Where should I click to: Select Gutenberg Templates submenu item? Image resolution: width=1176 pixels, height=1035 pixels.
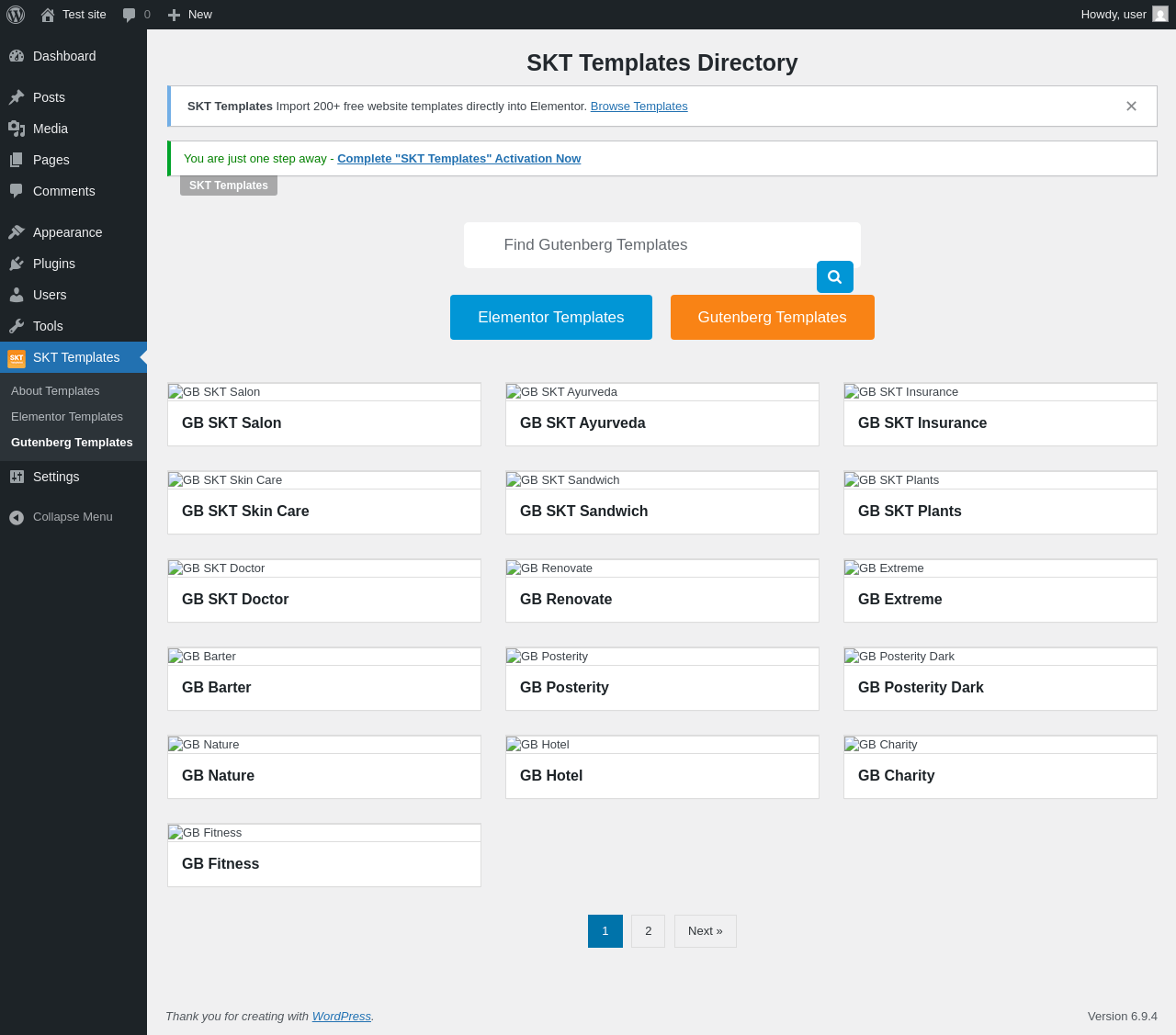[72, 443]
